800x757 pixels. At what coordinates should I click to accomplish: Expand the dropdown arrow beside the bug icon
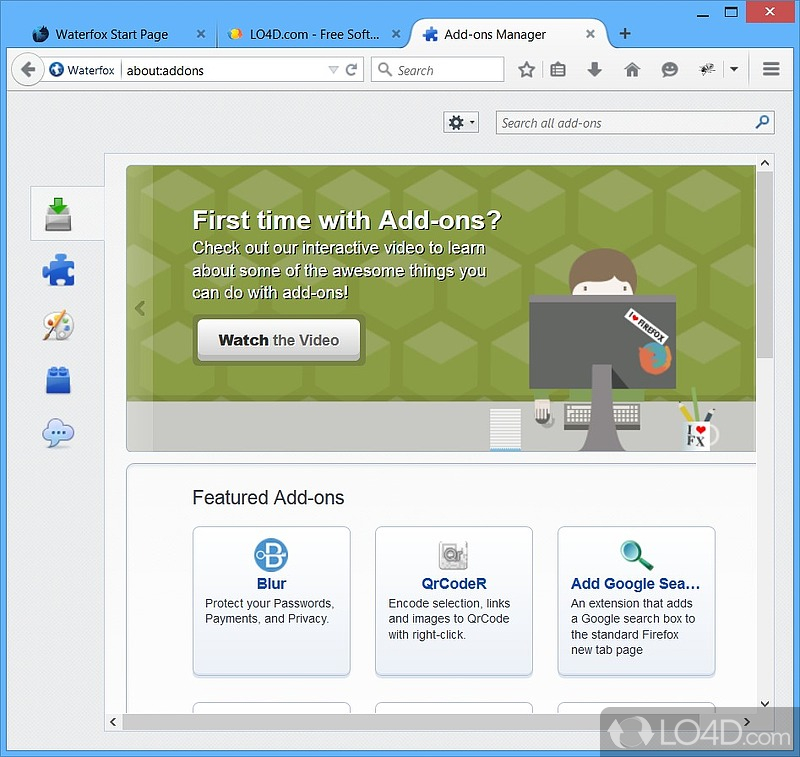pos(734,69)
